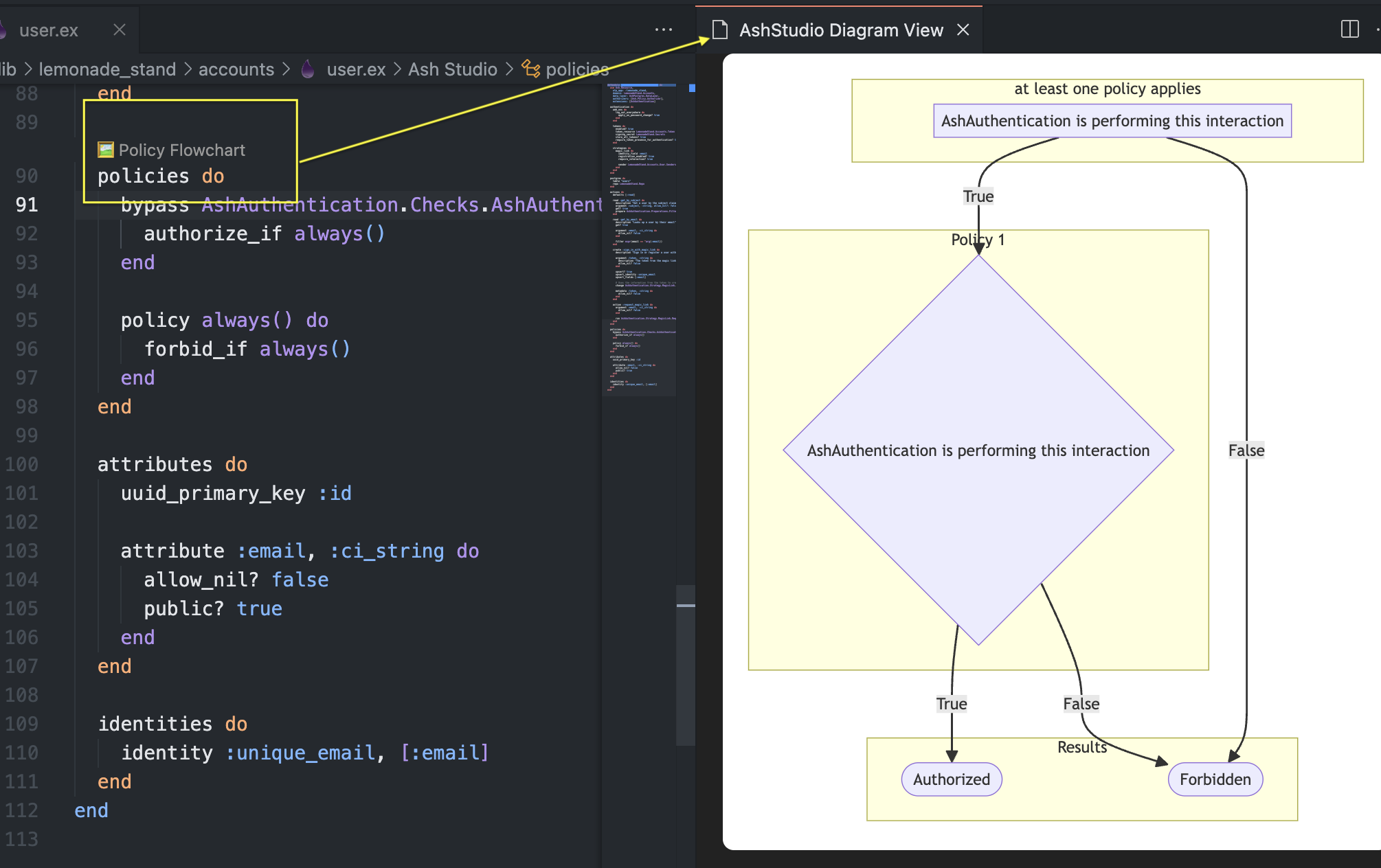Expand the accounts breadcrumb segment
The width and height of the screenshot is (1381, 868).
coord(236,69)
